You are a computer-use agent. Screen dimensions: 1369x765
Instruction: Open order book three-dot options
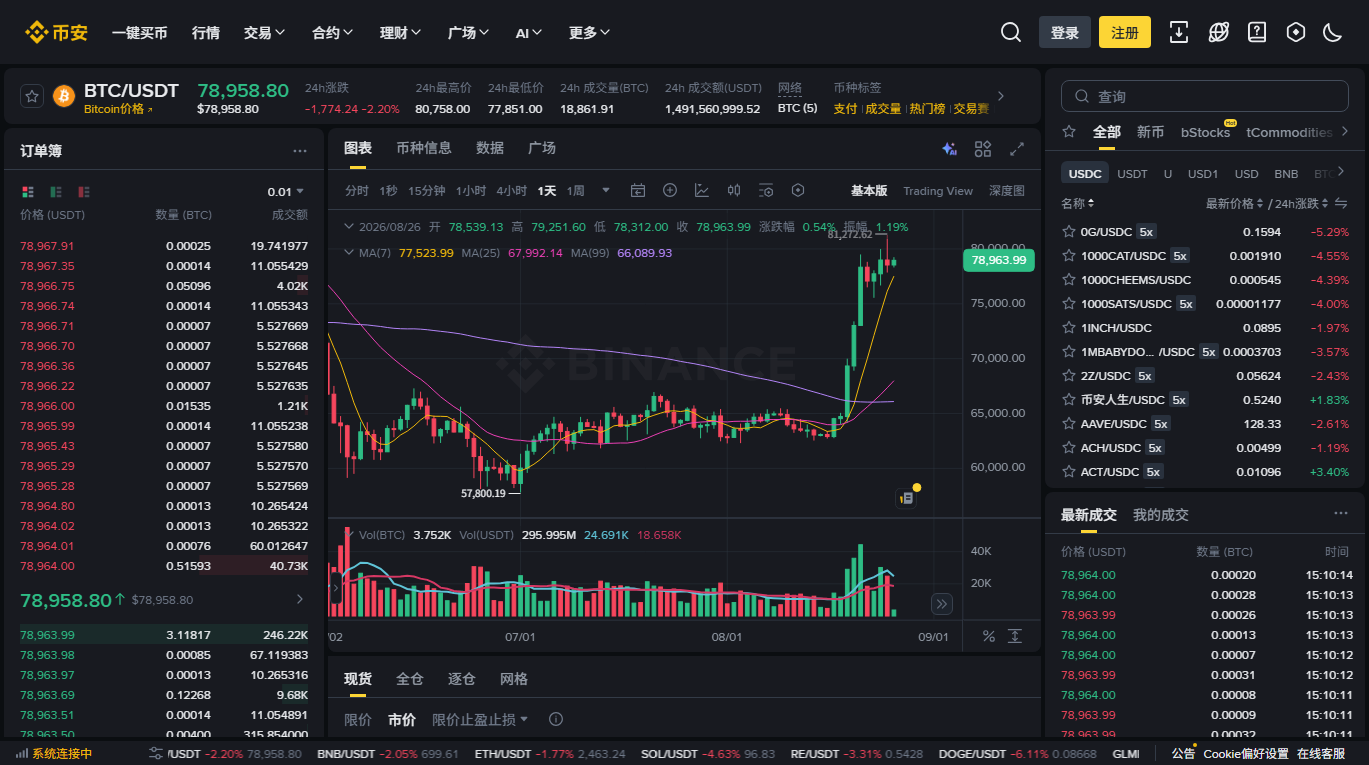(x=300, y=151)
